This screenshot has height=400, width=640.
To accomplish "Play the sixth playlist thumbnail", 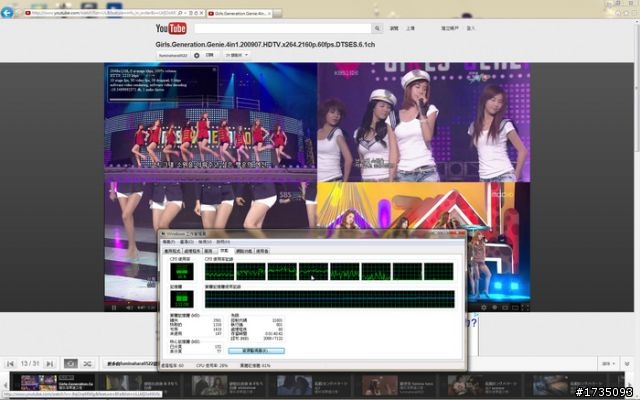I will (x=465, y=384).
